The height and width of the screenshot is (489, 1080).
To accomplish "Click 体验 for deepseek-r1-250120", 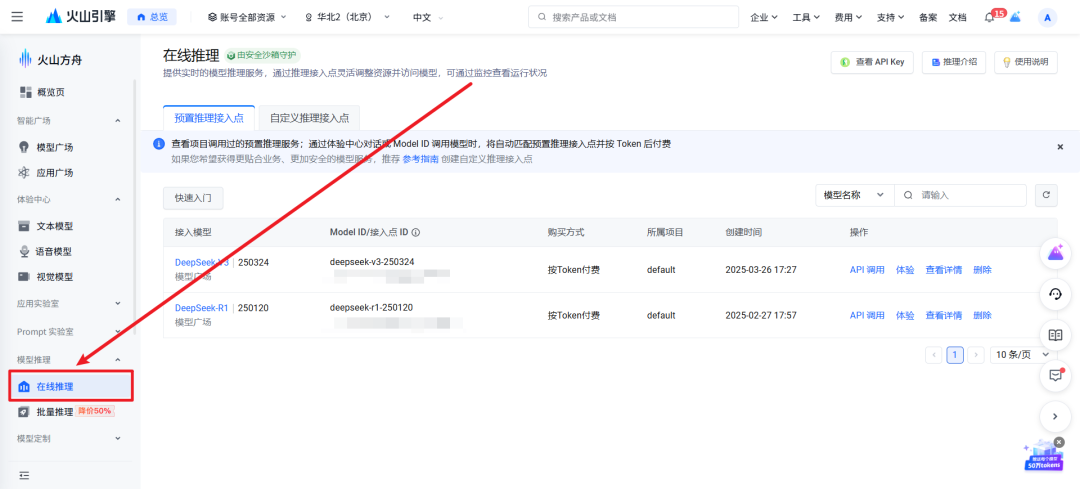I will click(x=904, y=315).
